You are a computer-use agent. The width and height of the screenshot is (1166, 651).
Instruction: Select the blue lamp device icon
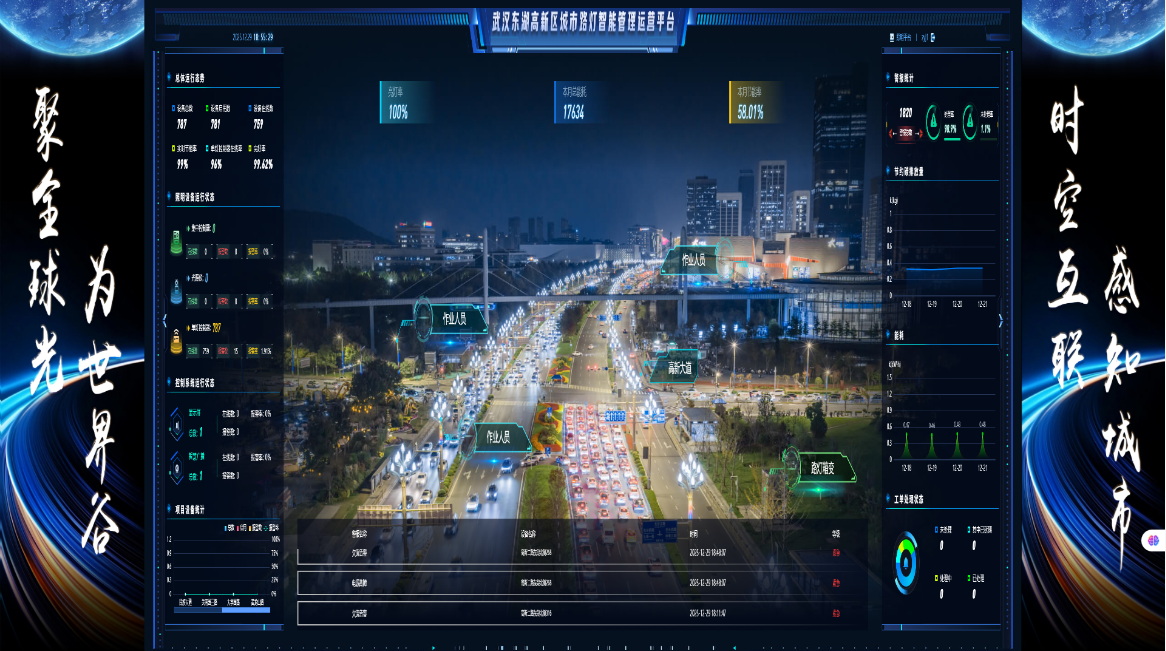coord(176,291)
